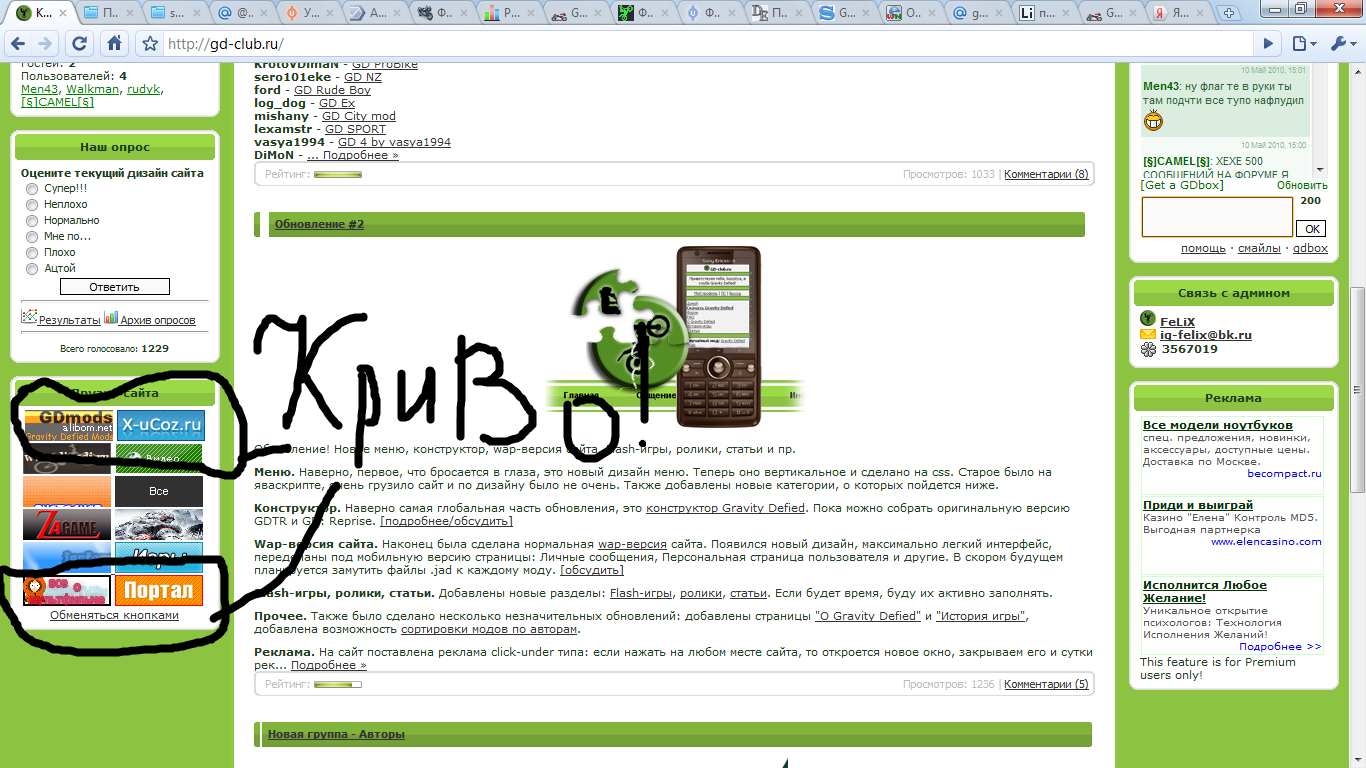Open GD 4 by vasya1994 link
The height and width of the screenshot is (768, 1366).
click(x=394, y=142)
